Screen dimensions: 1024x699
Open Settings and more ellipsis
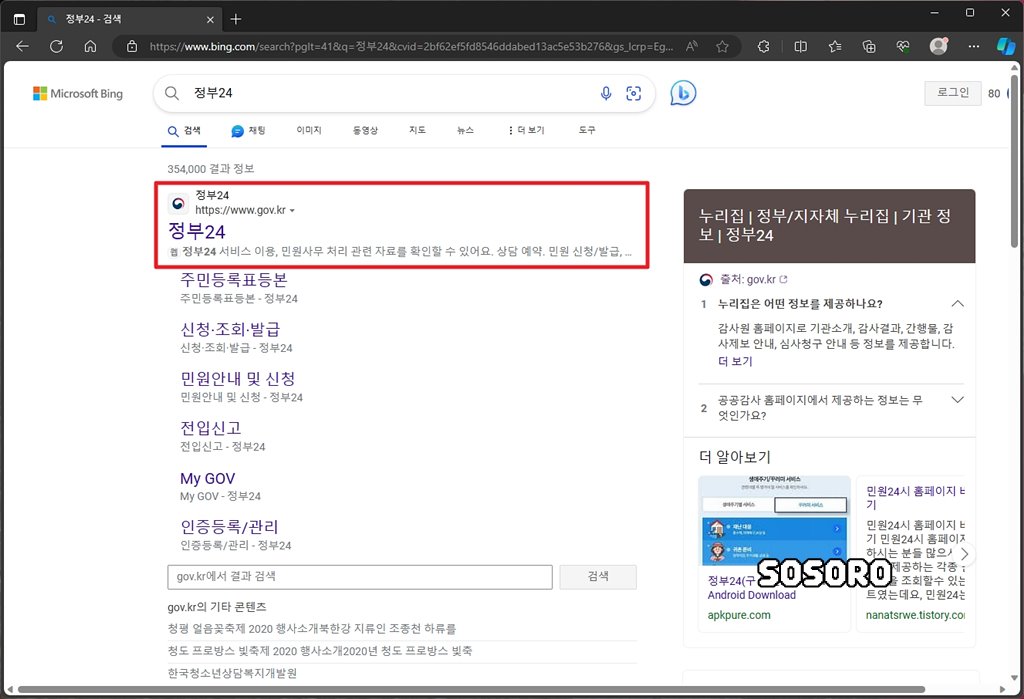(x=974, y=46)
